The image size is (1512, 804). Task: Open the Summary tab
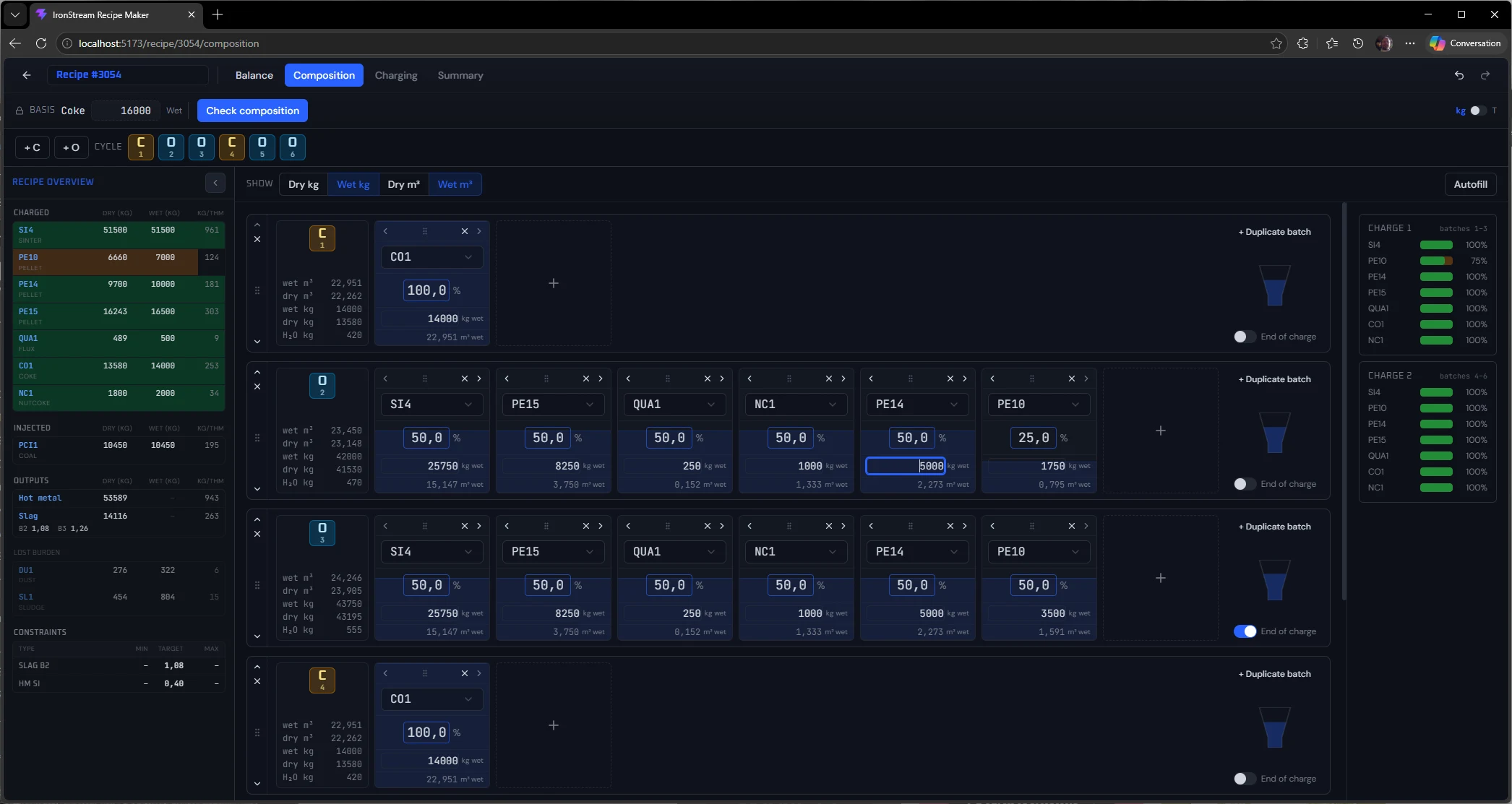click(460, 75)
